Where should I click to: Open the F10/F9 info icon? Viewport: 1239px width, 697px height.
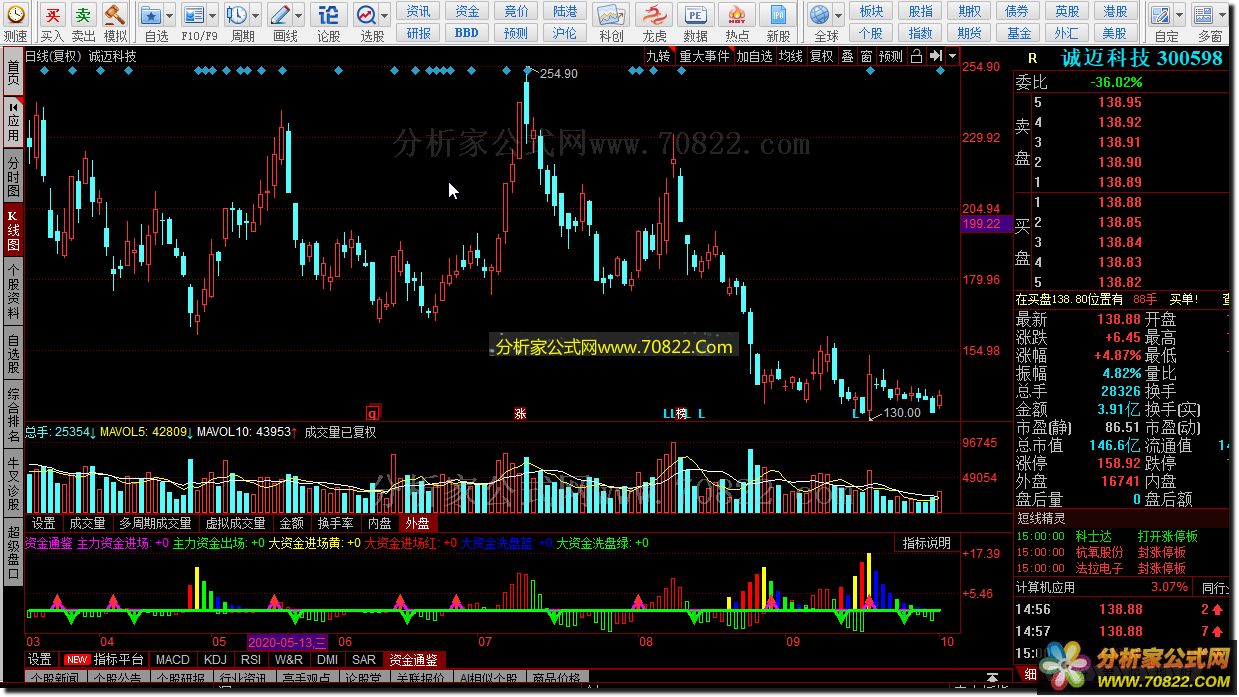(x=193, y=15)
